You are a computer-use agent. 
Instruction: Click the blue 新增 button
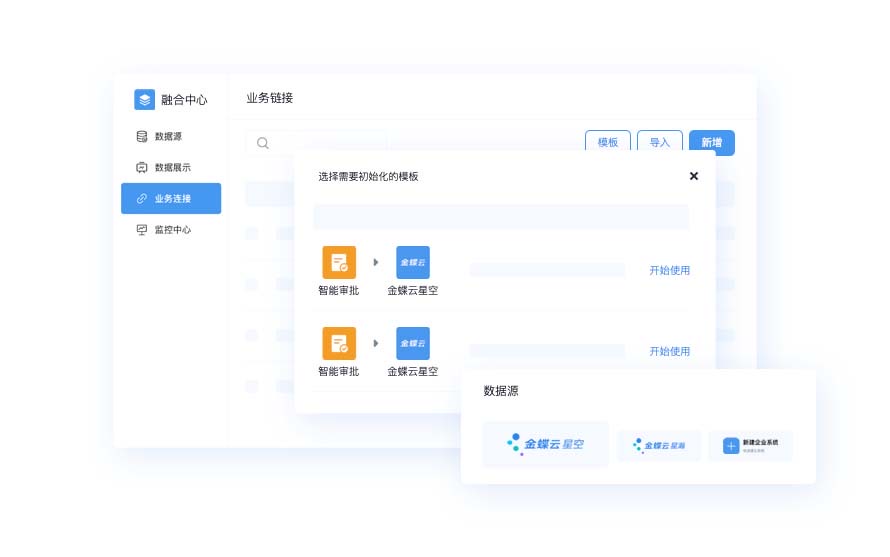click(x=711, y=143)
